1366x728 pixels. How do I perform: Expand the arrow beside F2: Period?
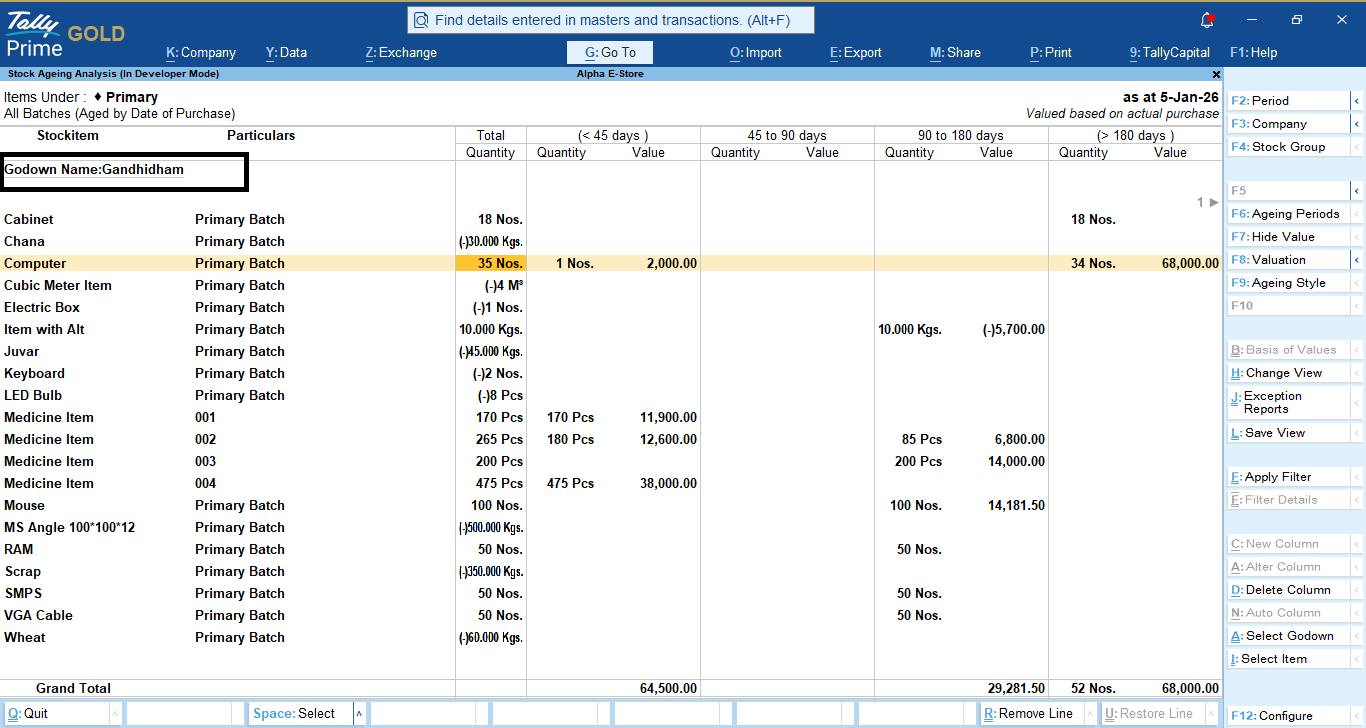pos(1356,101)
